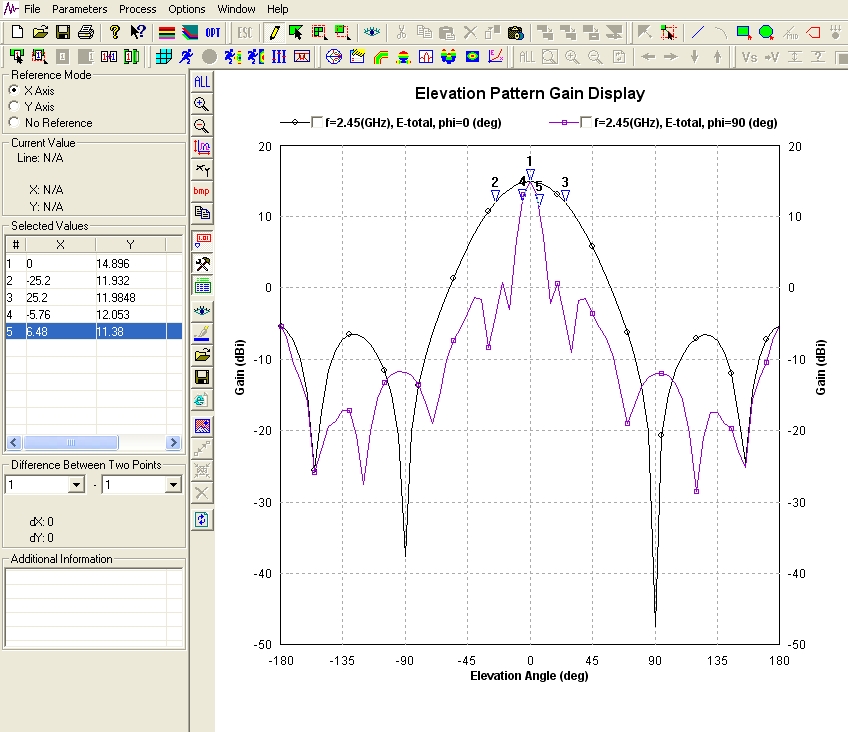Click the bmp export icon
This screenshot has width=848, height=732.
[x=202, y=191]
